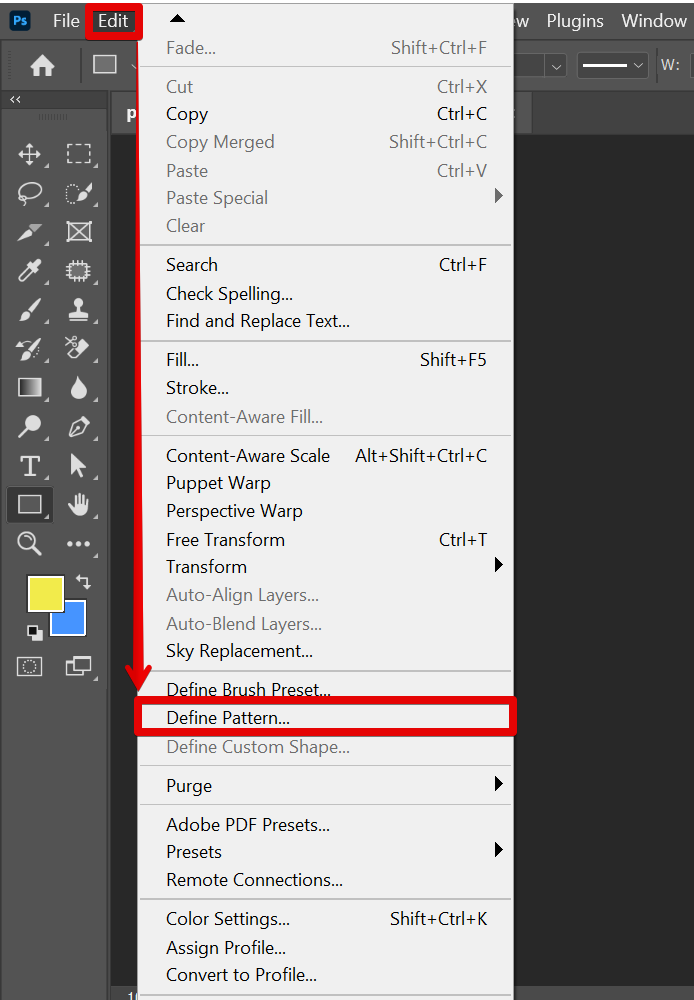Select the Horizontal Type tool
This screenshot has height=1000, width=694.
coord(29,466)
